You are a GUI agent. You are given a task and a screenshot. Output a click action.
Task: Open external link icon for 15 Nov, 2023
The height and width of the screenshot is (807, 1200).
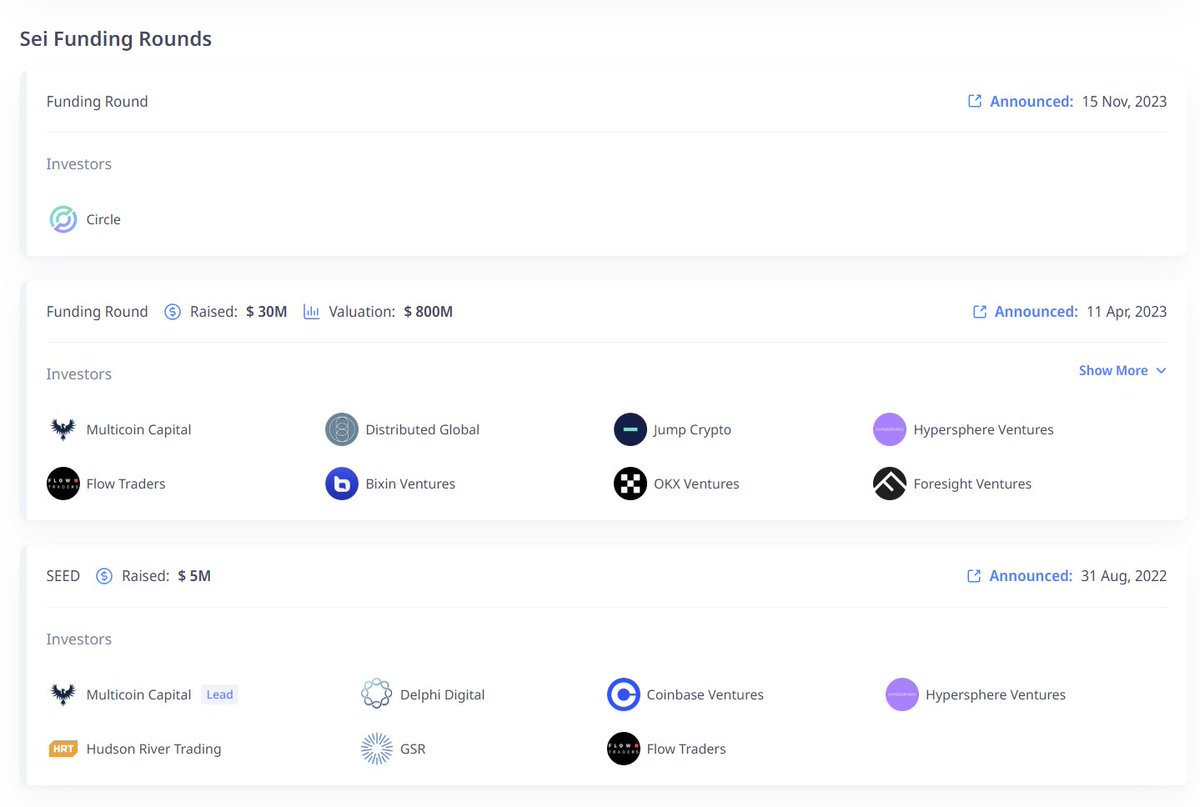(974, 101)
